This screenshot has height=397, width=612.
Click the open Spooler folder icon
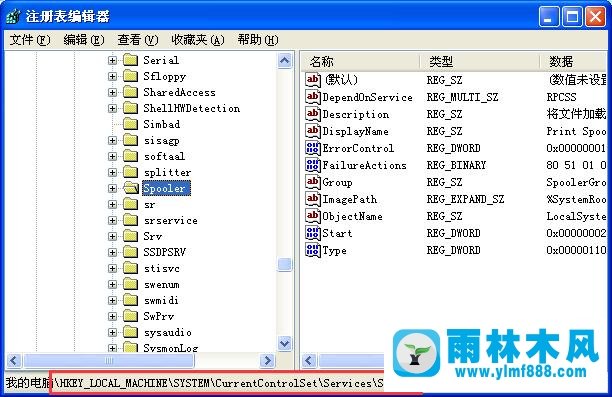tap(131, 188)
